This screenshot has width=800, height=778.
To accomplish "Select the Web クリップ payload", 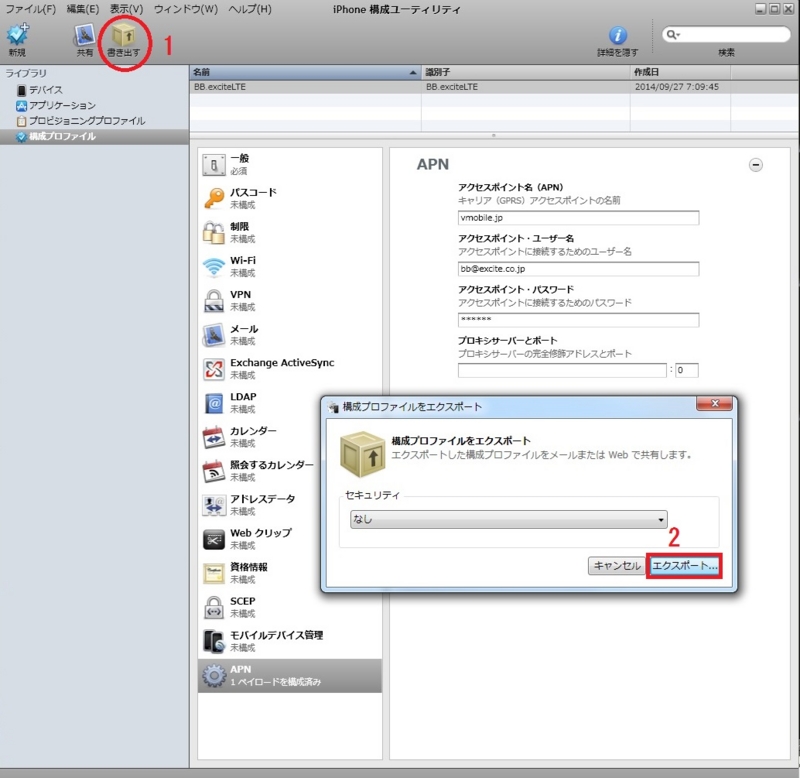I will (260, 539).
